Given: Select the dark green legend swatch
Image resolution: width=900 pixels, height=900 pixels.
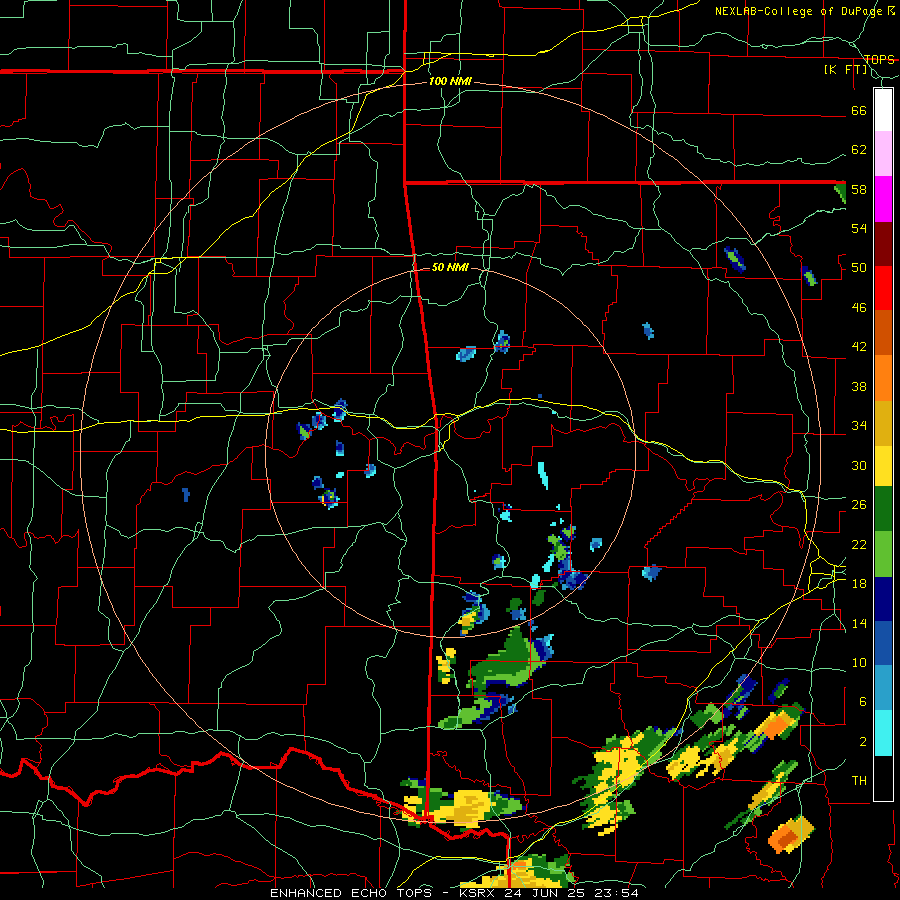Looking at the screenshot, I should 883,509.
